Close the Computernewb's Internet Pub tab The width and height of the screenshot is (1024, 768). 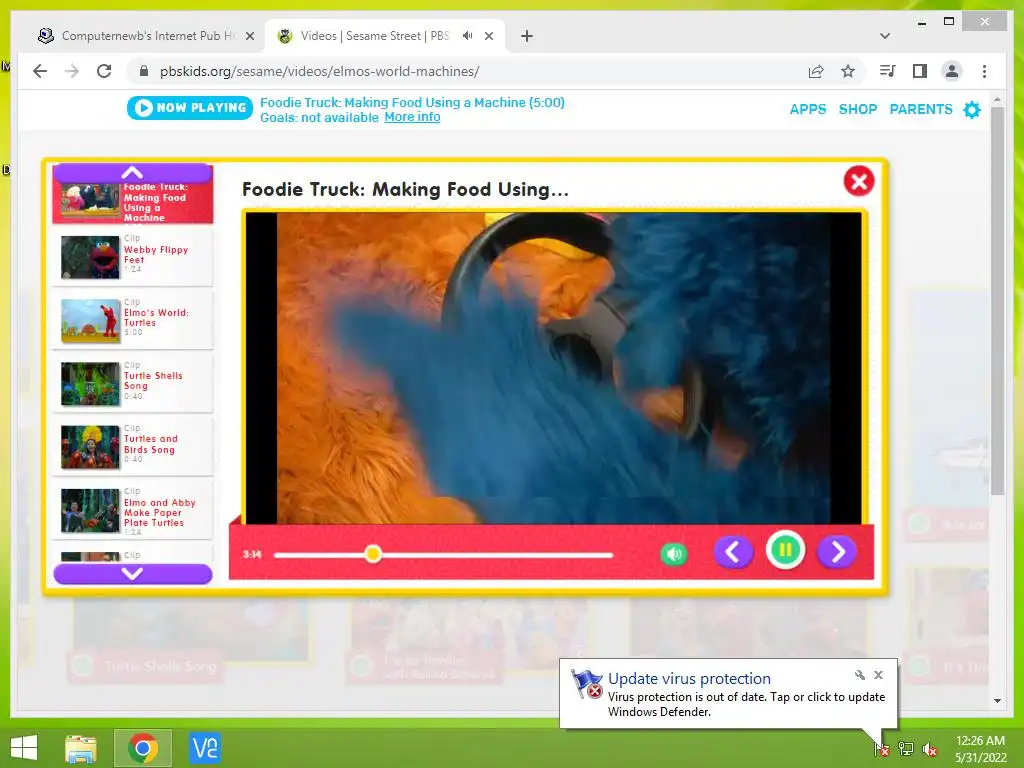pyautogui.click(x=249, y=37)
